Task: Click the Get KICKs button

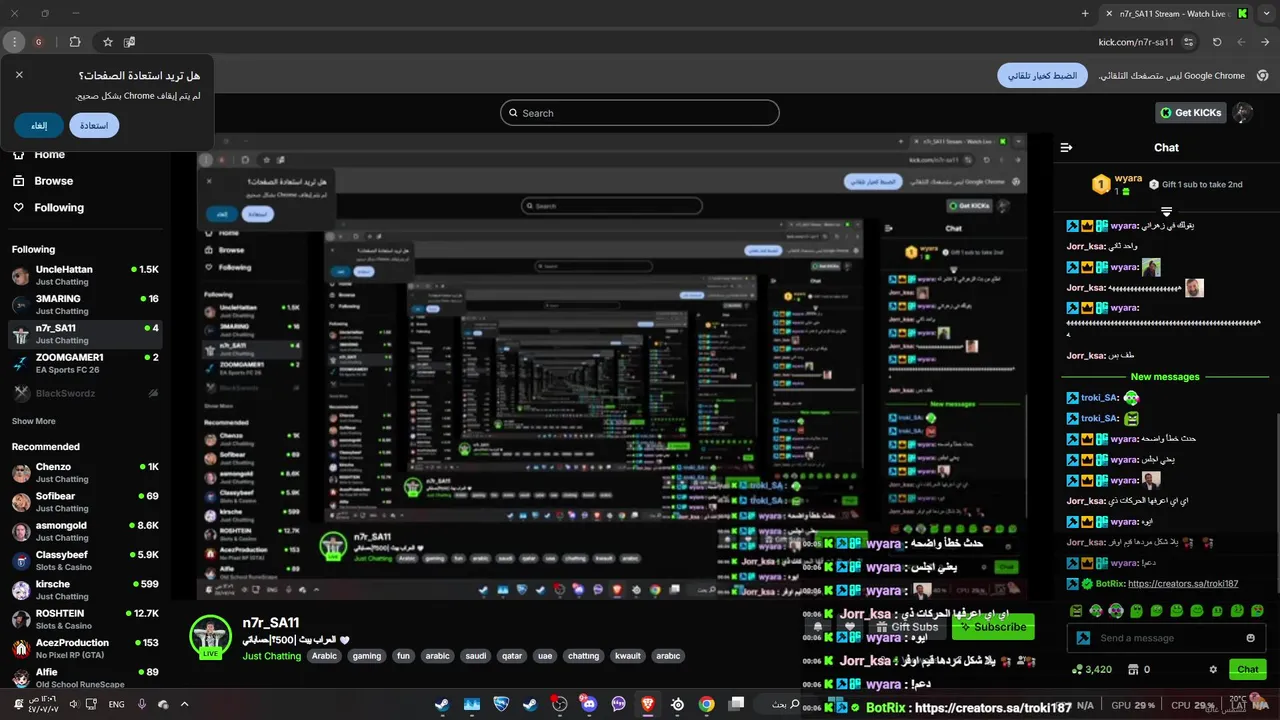Action: pos(1191,113)
